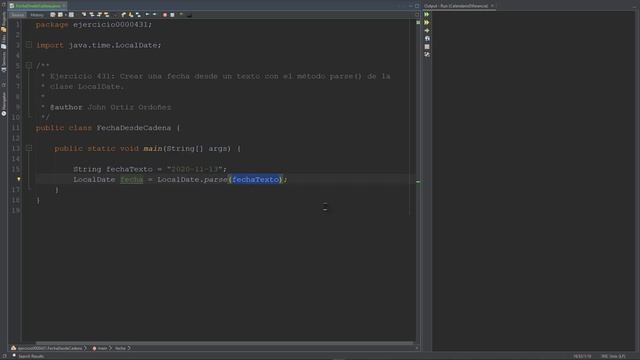Close the FechaDesdeCadena.java editor tab

click(64, 6)
